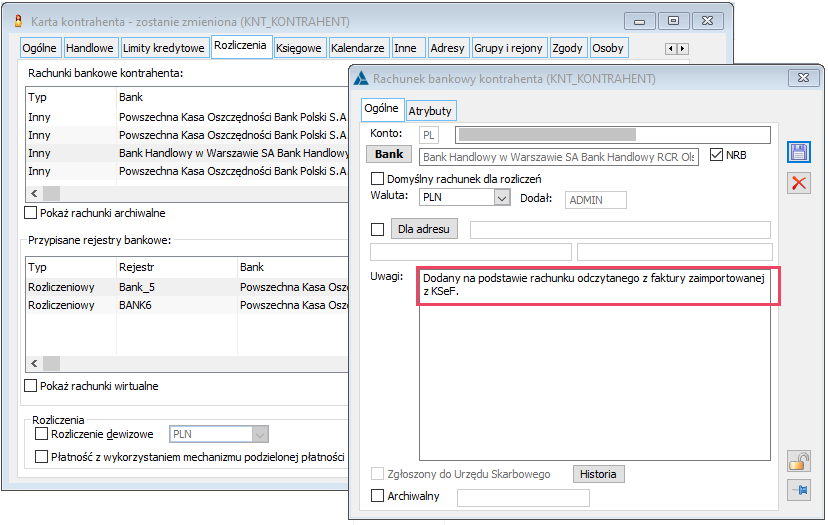Viewport: 828px width, 525px height.
Task: Open the Grupy i rejony tab
Action: 508,48
